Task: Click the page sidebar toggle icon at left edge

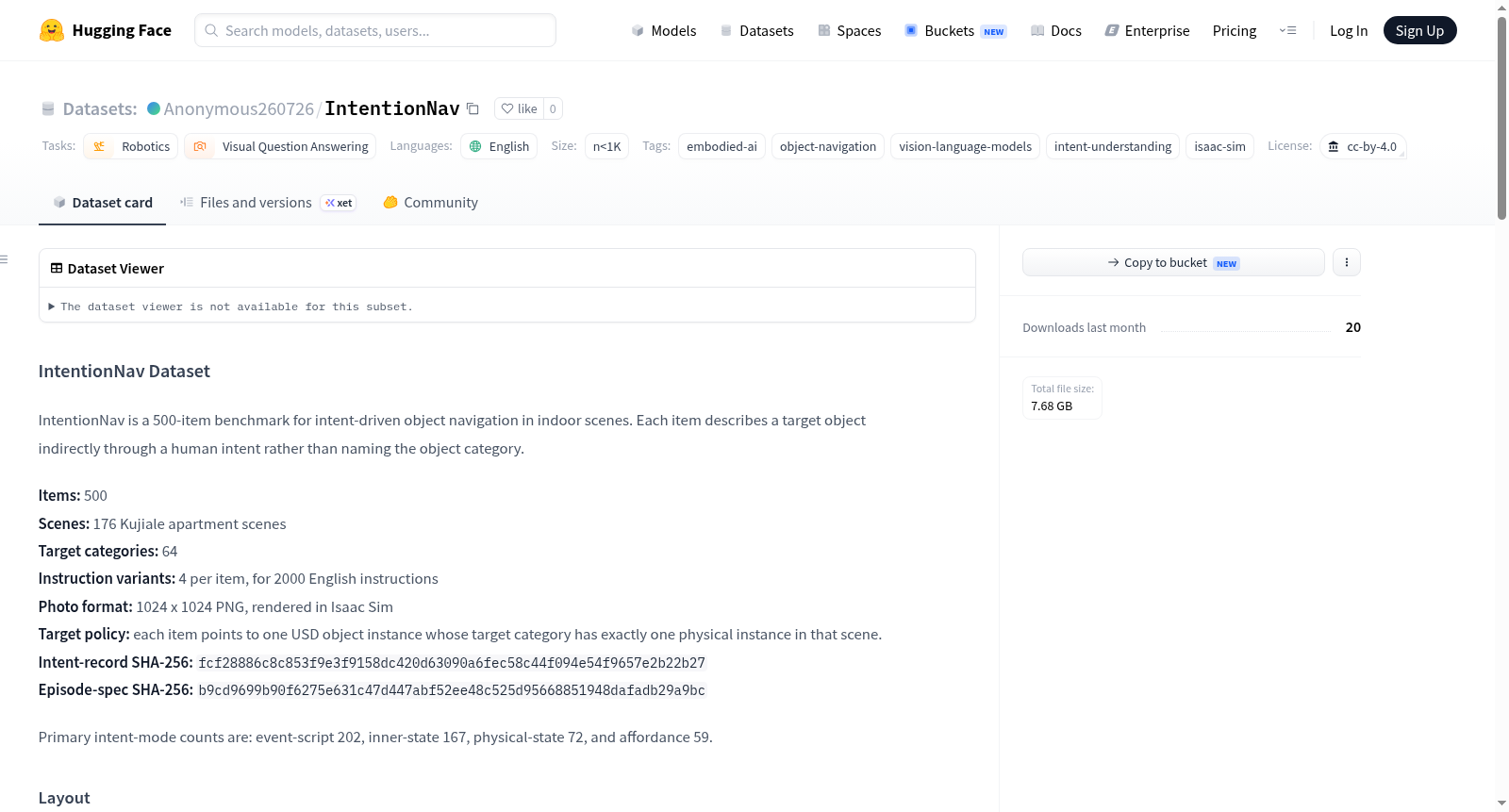Action: (4, 259)
